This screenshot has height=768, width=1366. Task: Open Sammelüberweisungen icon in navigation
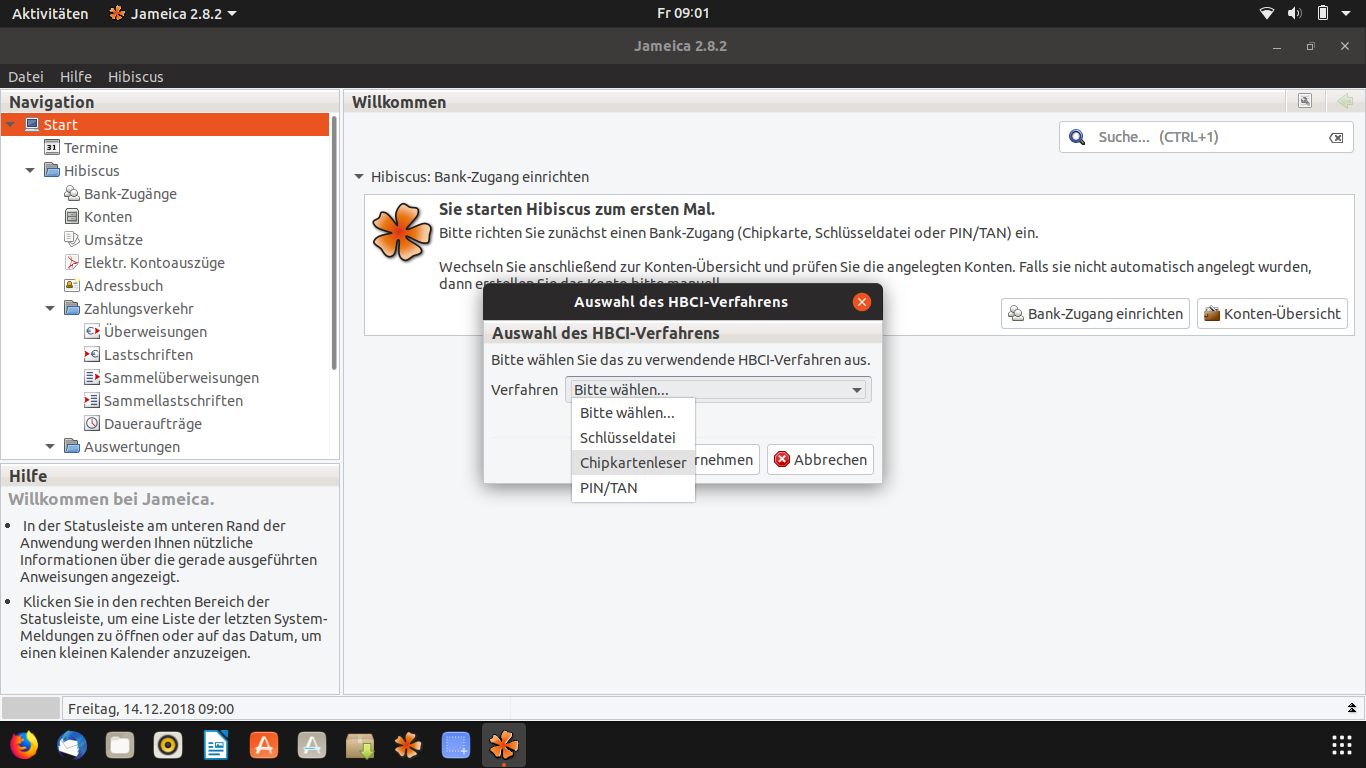[92, 377]
